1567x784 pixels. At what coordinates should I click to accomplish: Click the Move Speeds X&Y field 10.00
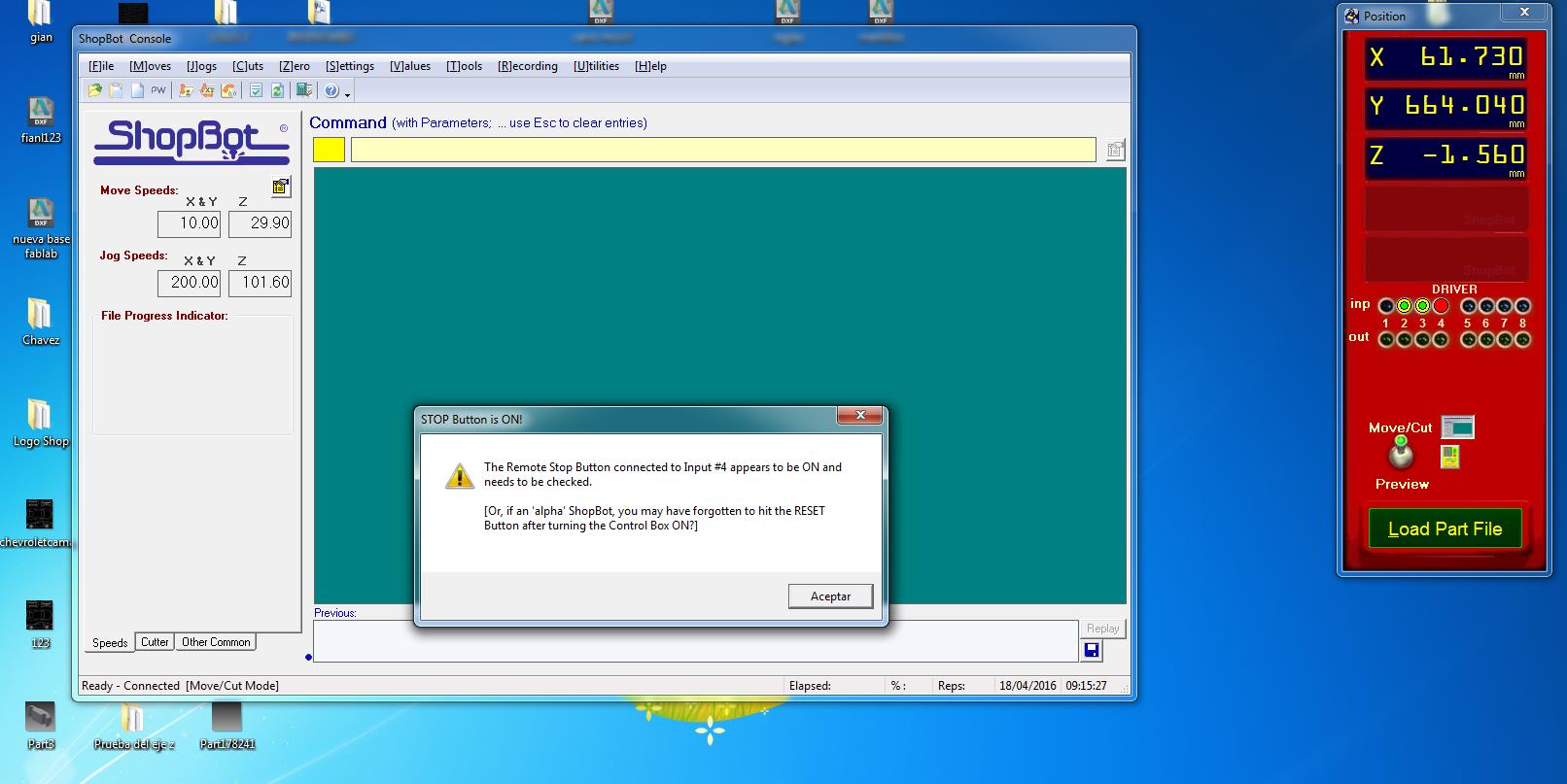[x=190, y=223]
